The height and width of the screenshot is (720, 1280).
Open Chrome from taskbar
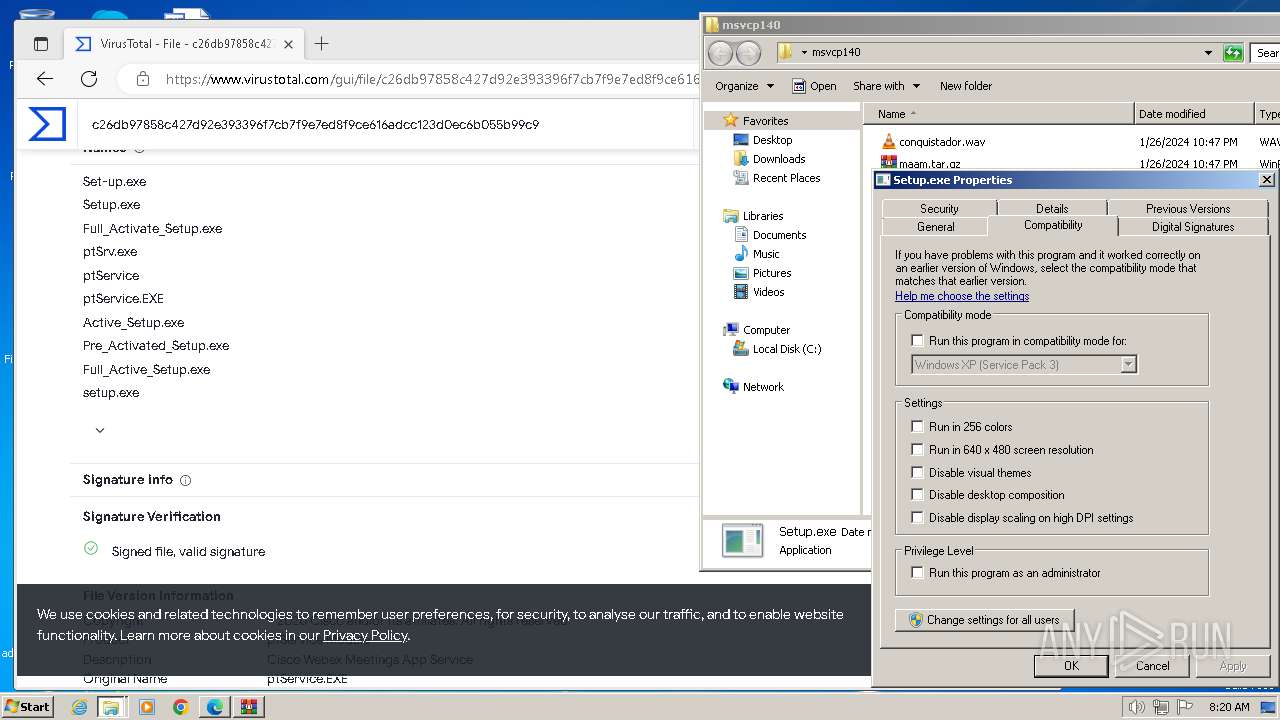point(181,707)
